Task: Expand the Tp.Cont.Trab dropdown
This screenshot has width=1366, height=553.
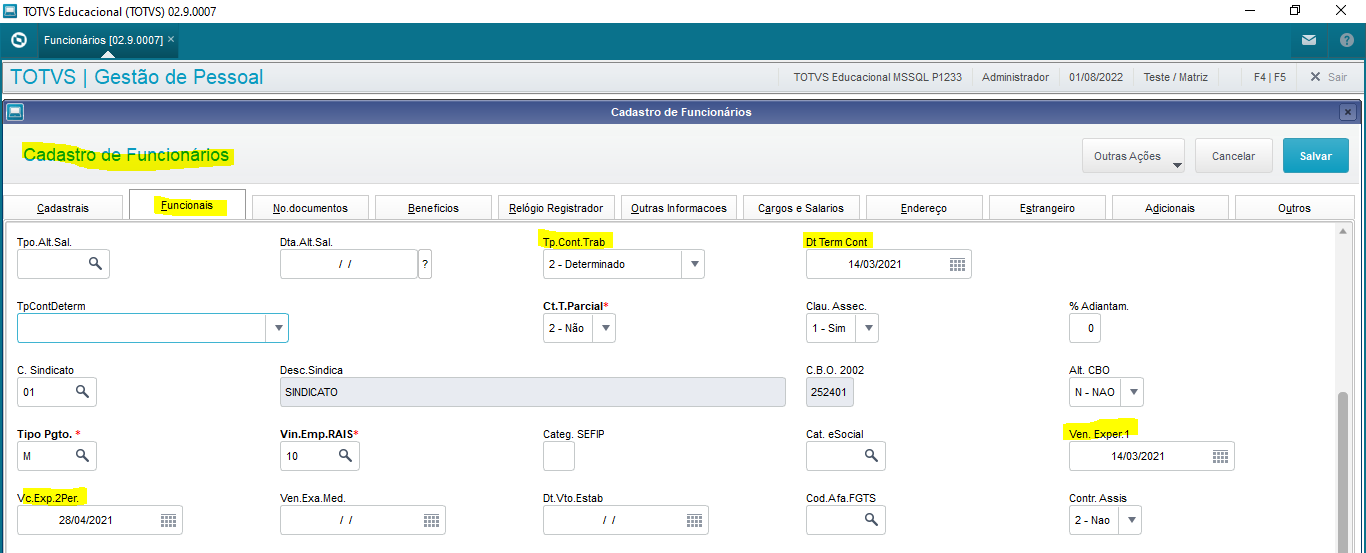Action: [x=694, y=265]
